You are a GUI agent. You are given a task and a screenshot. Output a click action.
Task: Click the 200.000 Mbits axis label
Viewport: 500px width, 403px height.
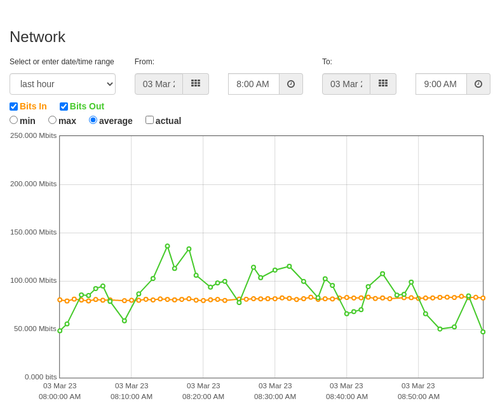[x=33, y=184]
